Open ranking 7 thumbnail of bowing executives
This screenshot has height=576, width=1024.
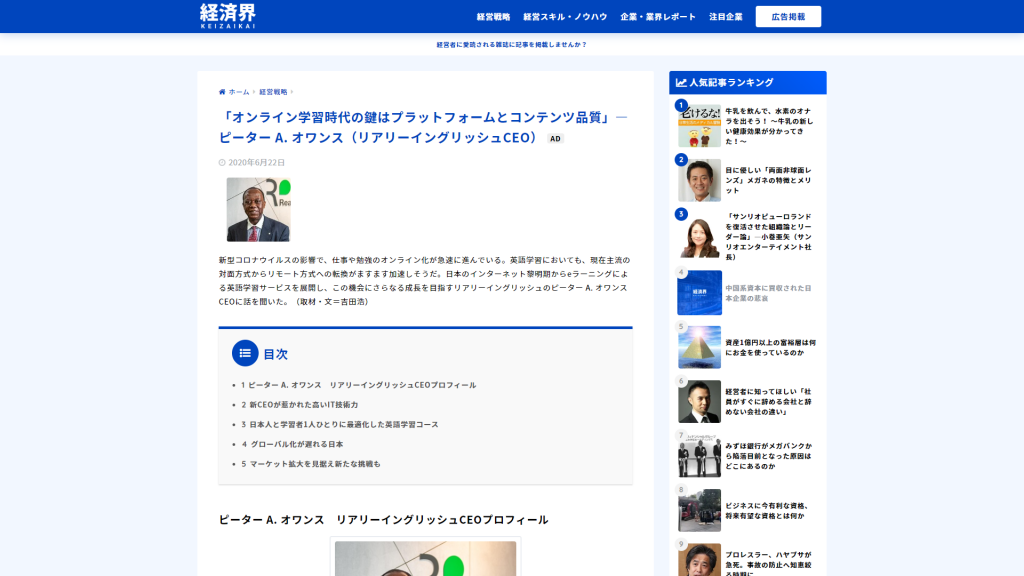[699, 456]
